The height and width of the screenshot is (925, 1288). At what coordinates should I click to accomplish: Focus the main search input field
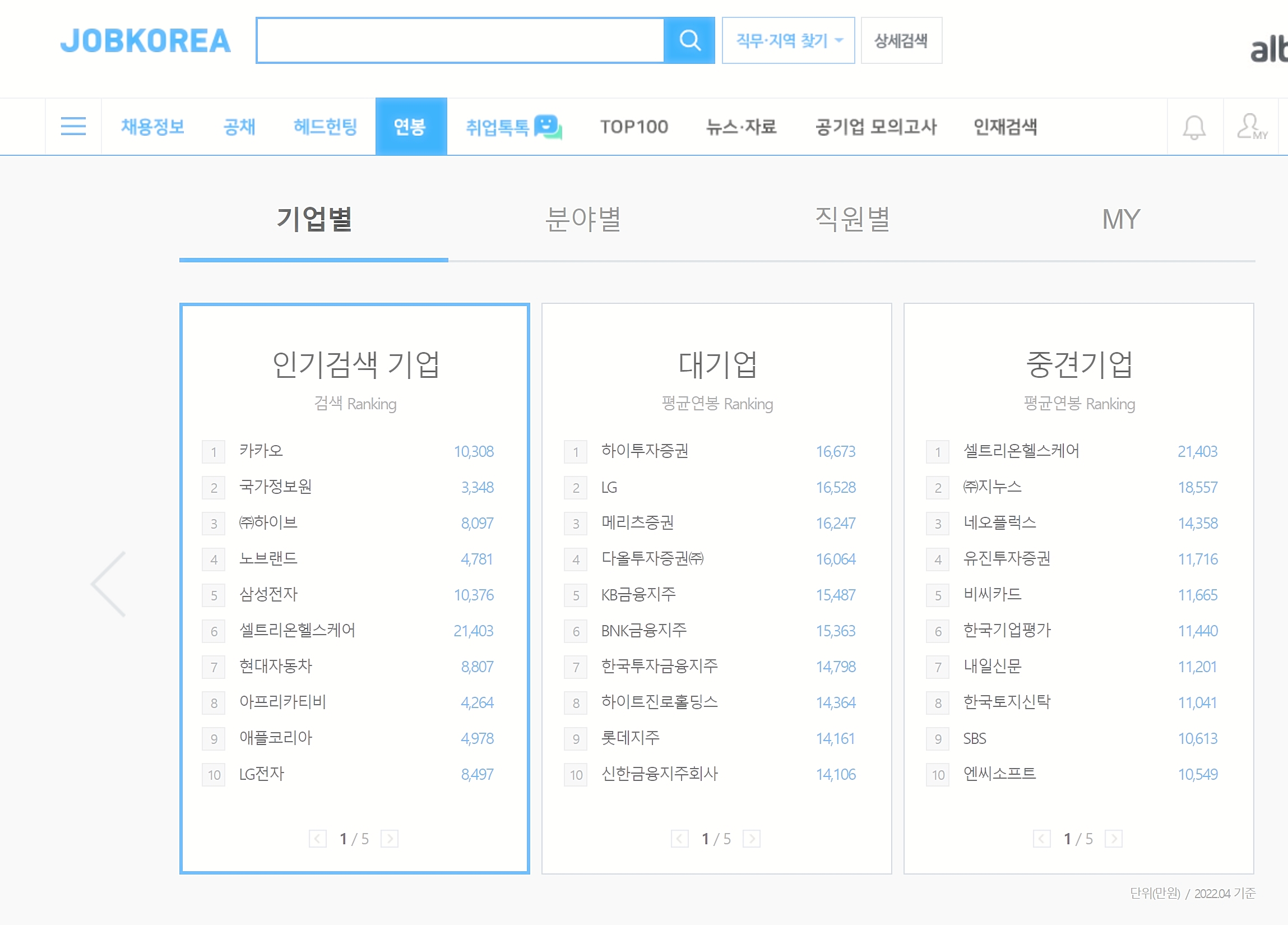click(x=461, y=40)
